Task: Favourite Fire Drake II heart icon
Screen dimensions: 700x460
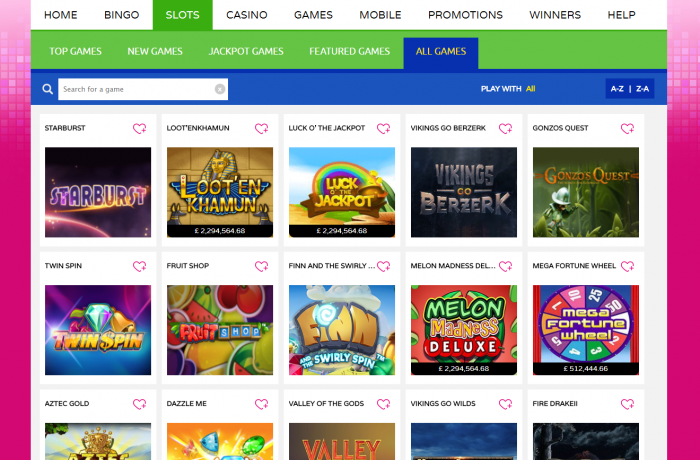Action: 627,404
